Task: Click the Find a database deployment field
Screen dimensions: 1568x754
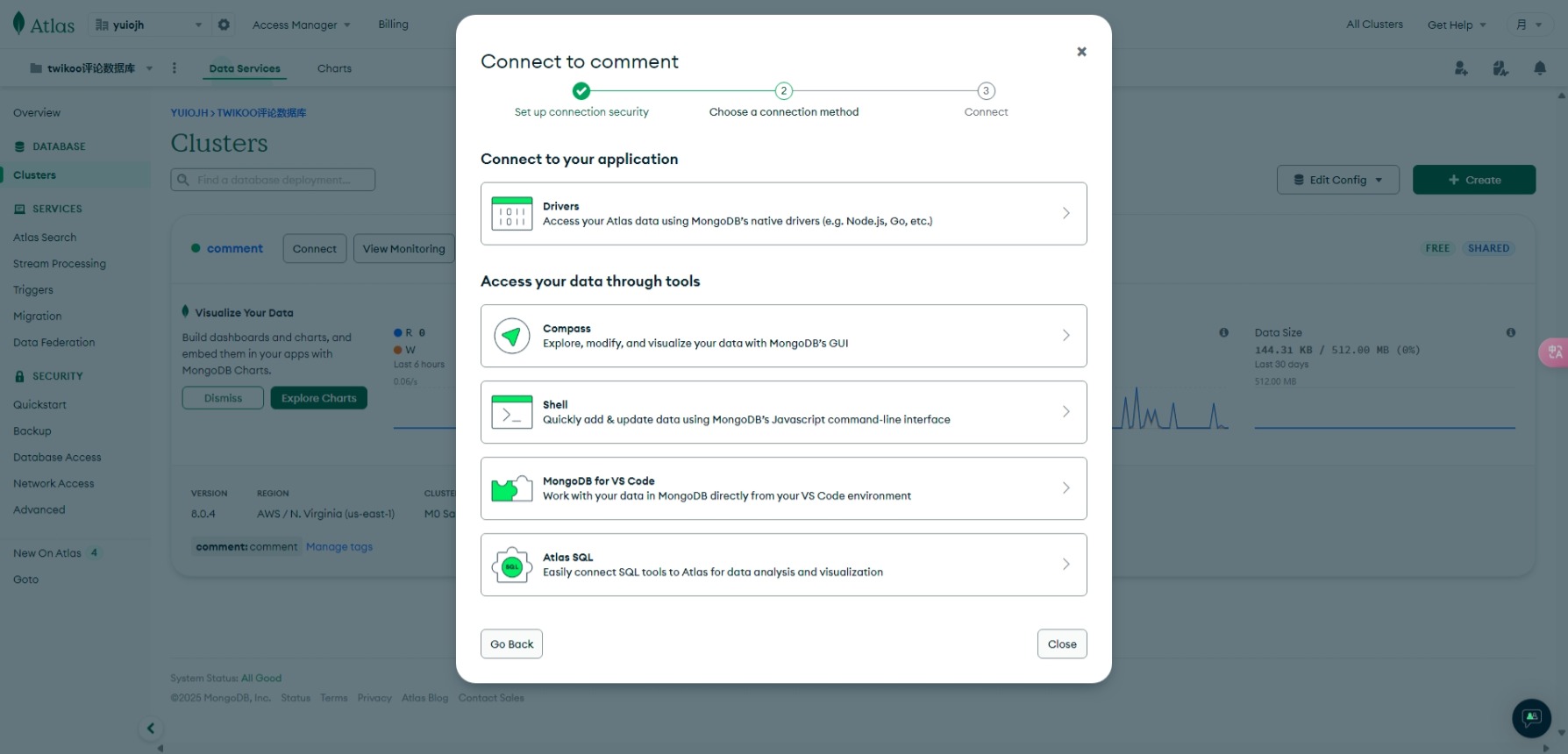Action: click(274, 180)
